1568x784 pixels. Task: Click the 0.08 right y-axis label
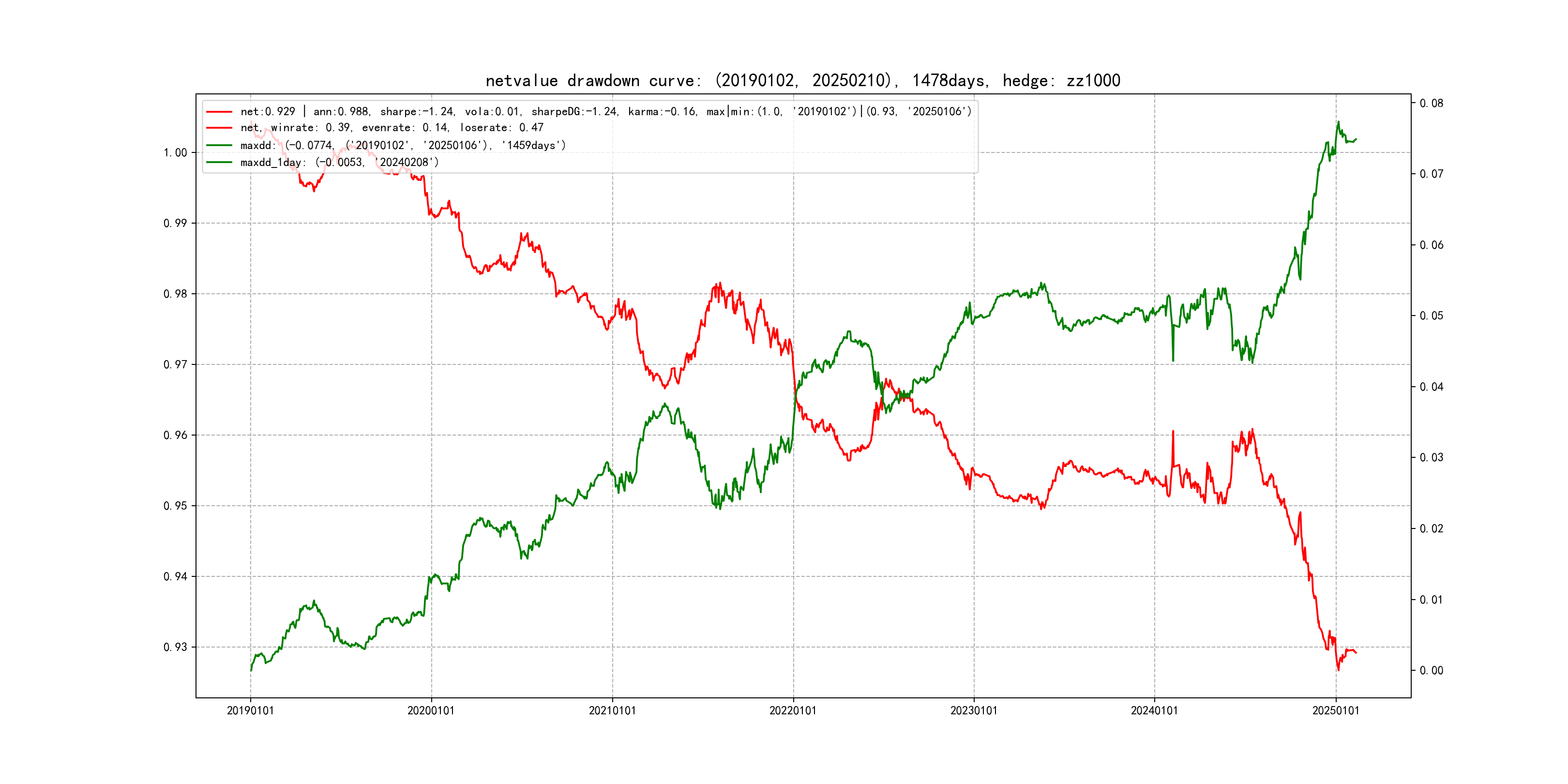click(x=1431, y=104)
